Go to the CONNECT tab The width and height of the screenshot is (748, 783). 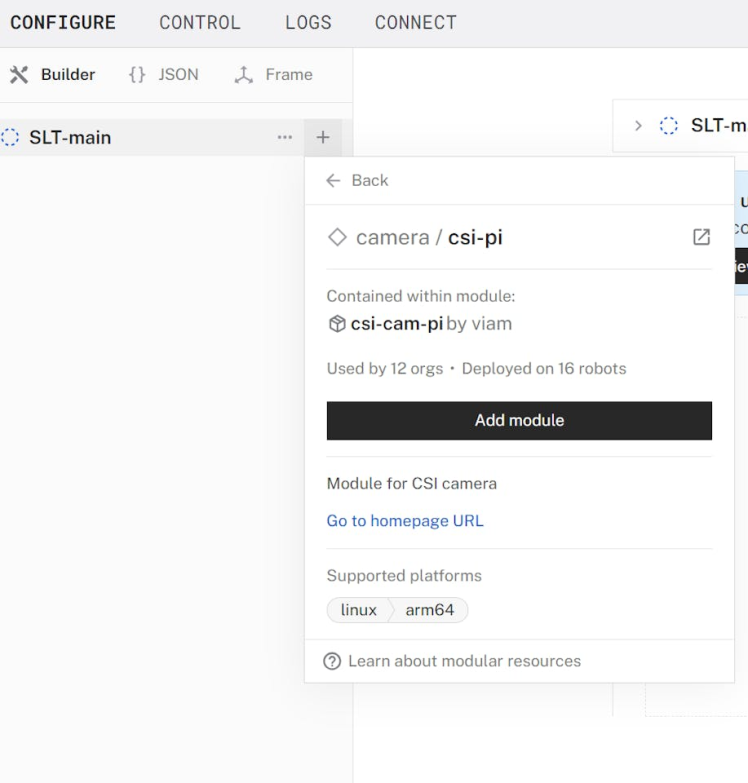point(415,22)
